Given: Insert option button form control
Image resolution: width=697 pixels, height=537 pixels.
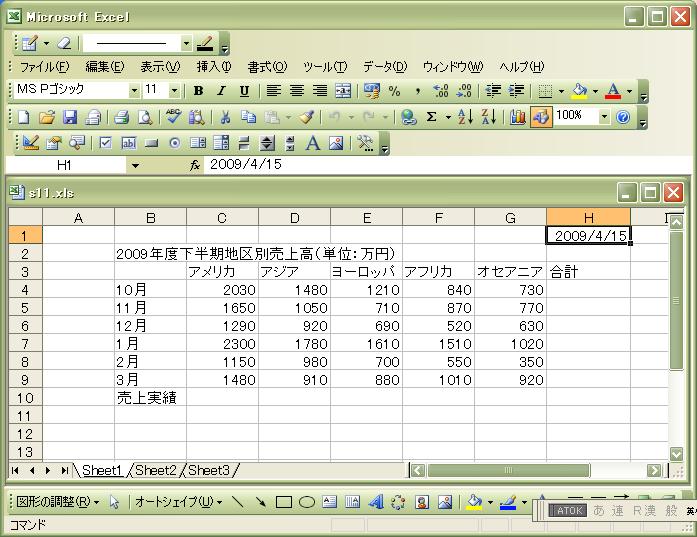Looking at the screenshot, I should (x=175, y=143).
